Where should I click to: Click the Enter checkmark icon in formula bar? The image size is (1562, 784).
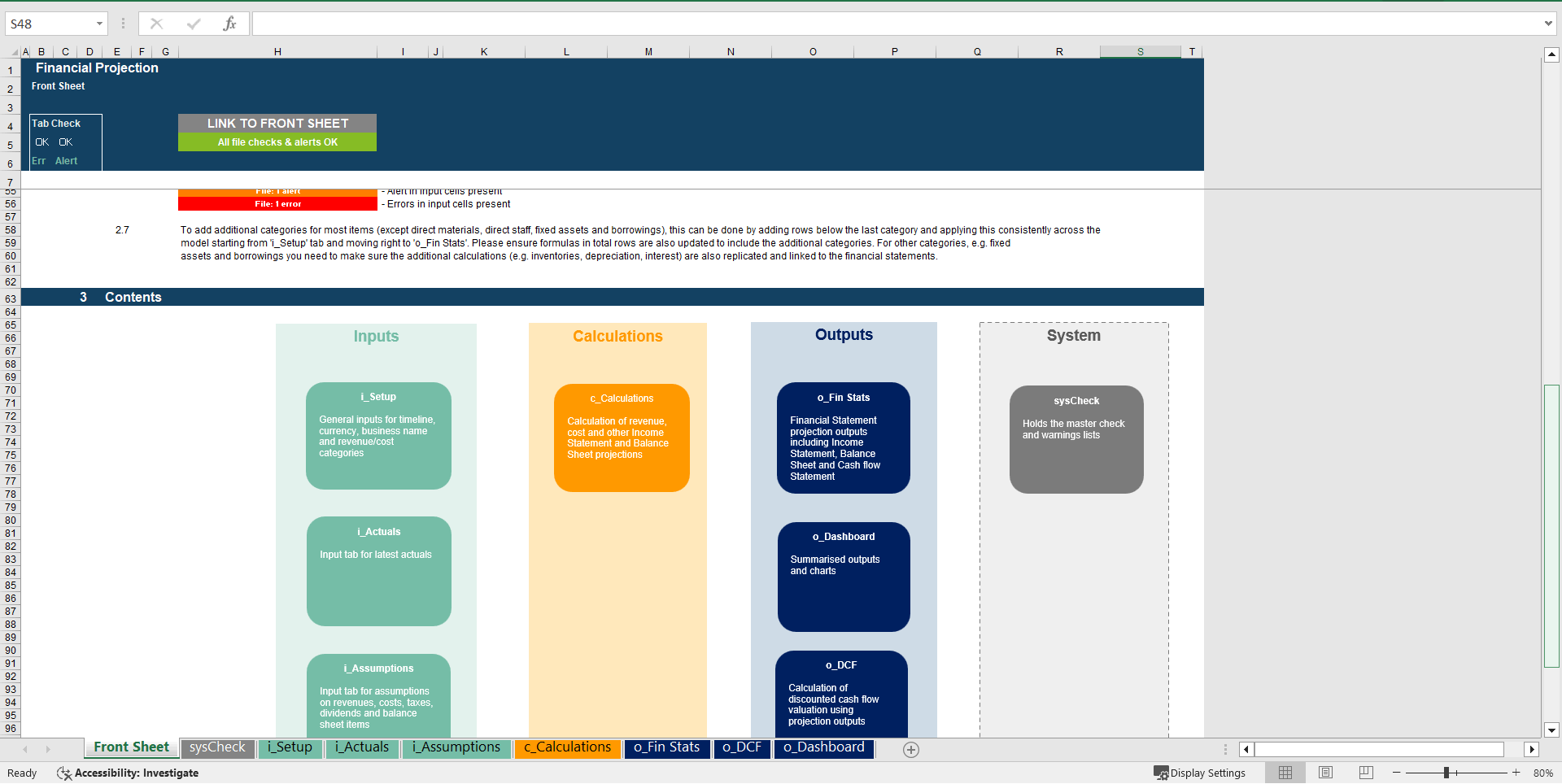pyautogui.click(x=193, y=24)
